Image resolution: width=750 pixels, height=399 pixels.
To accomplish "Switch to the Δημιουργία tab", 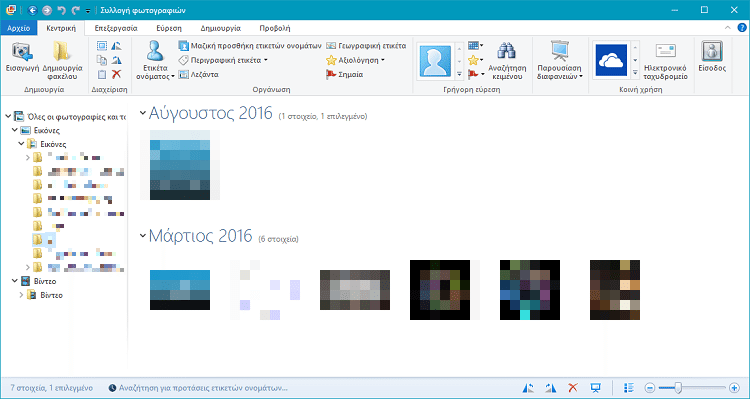I will pos(221,28).
